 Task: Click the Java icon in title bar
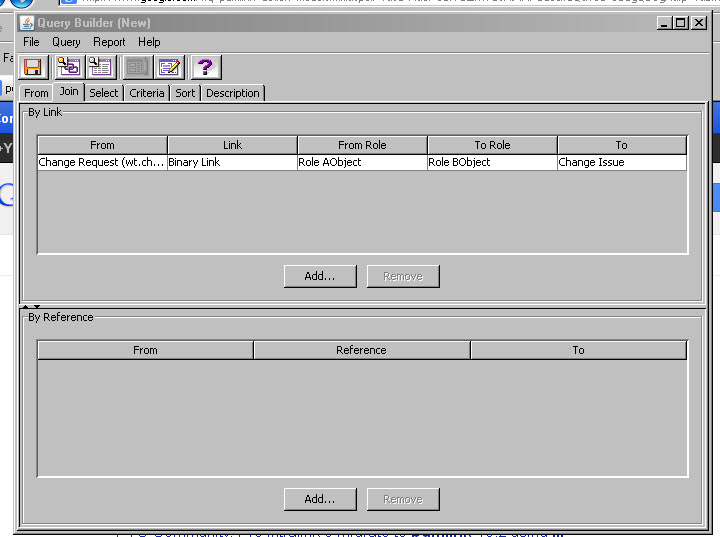click(x=27, y=23)
